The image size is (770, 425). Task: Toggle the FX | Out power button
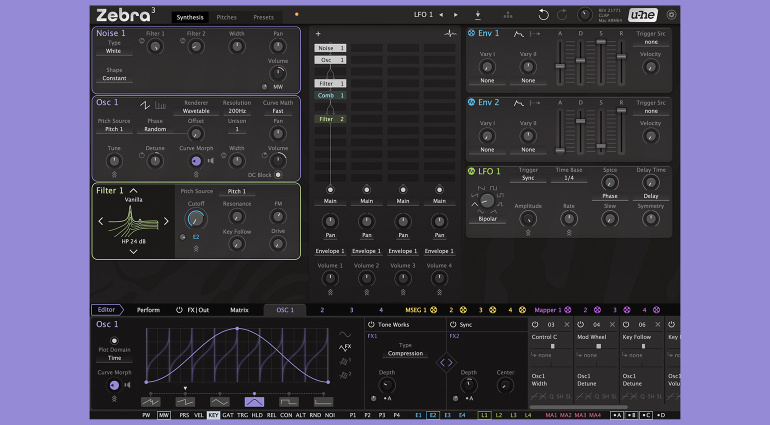(x=178, y=310)
